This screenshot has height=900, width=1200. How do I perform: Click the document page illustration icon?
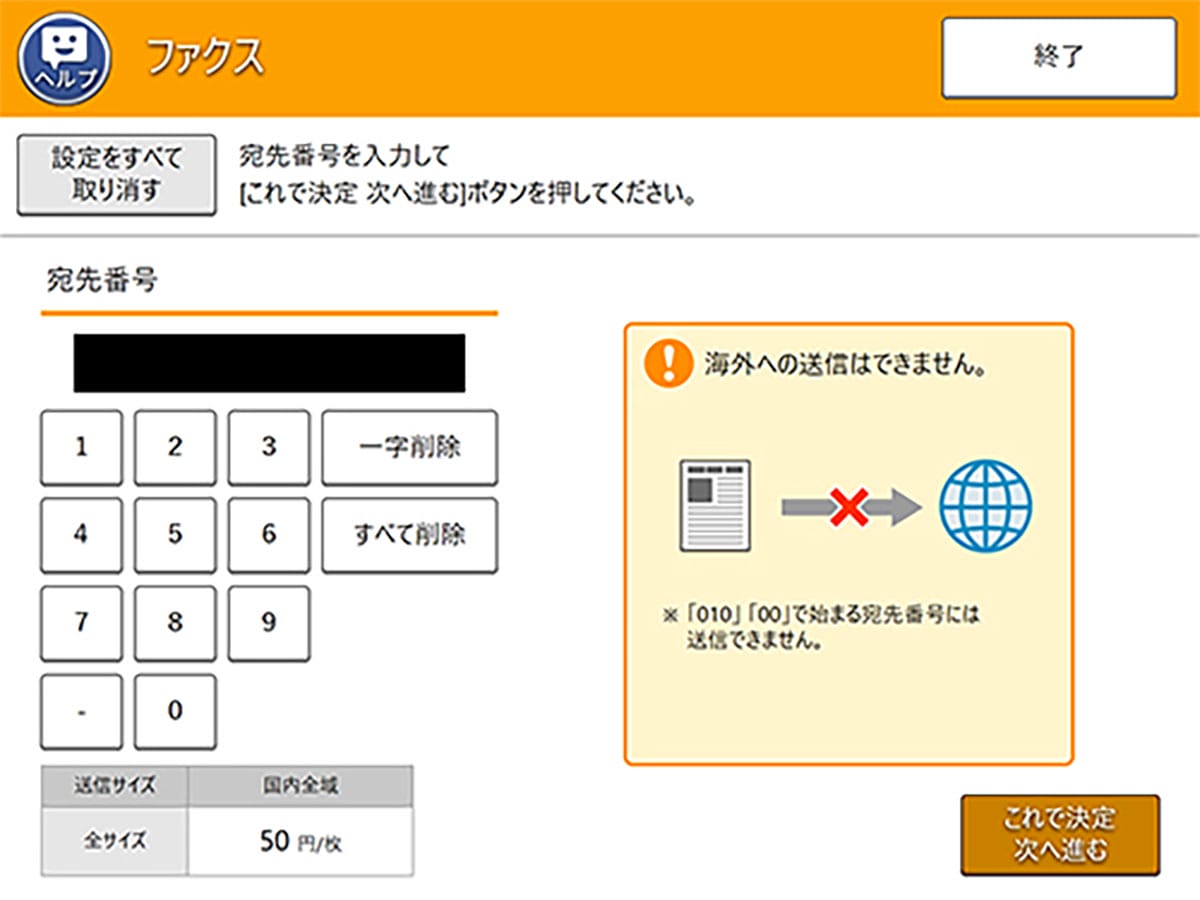(x=715, y=505)
